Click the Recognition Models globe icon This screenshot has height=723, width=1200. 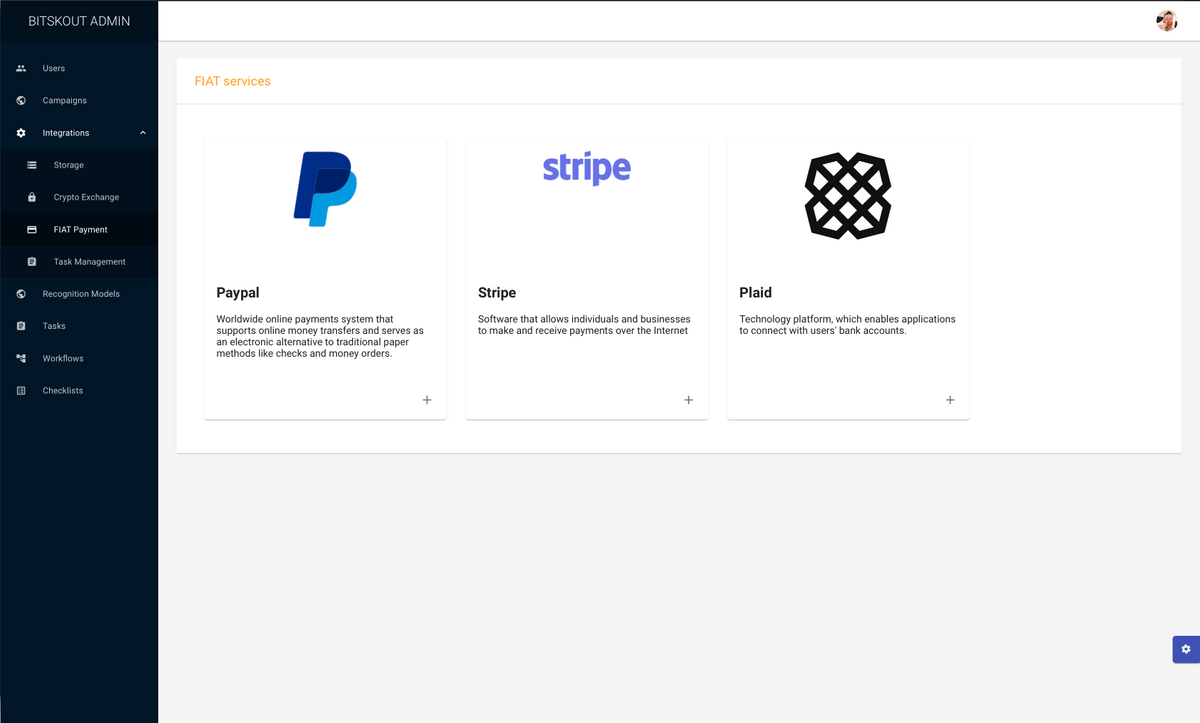[x=21, y=294]
